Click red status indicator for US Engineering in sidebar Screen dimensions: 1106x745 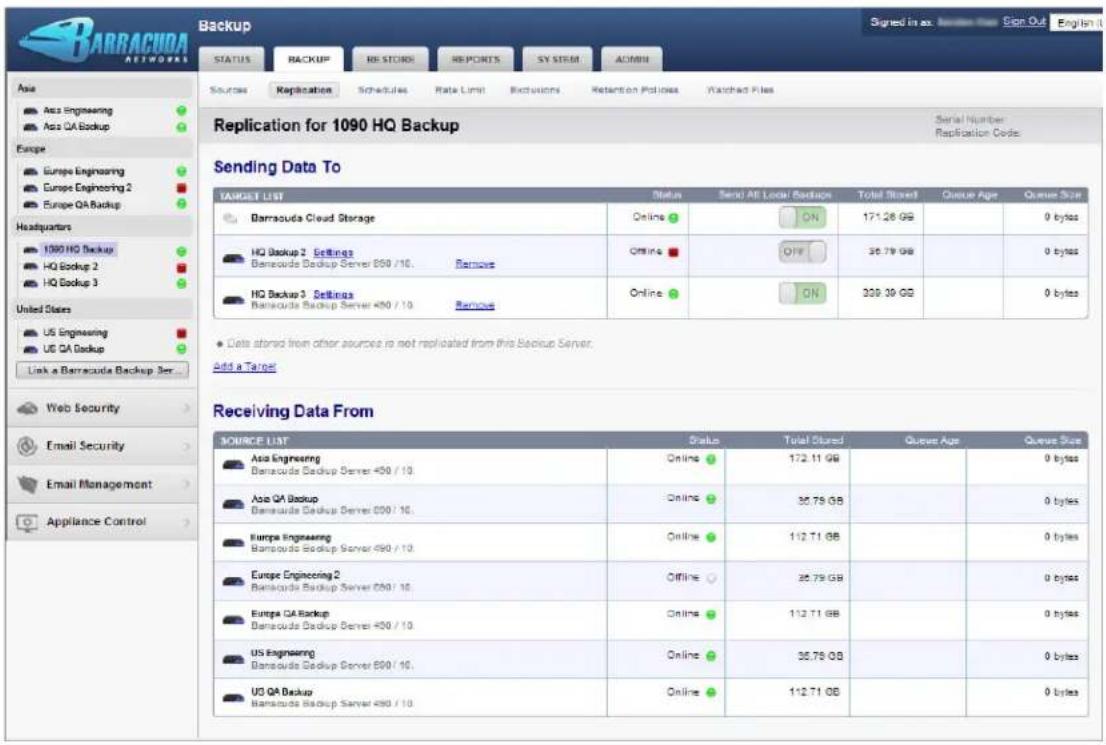pos(181,333)
